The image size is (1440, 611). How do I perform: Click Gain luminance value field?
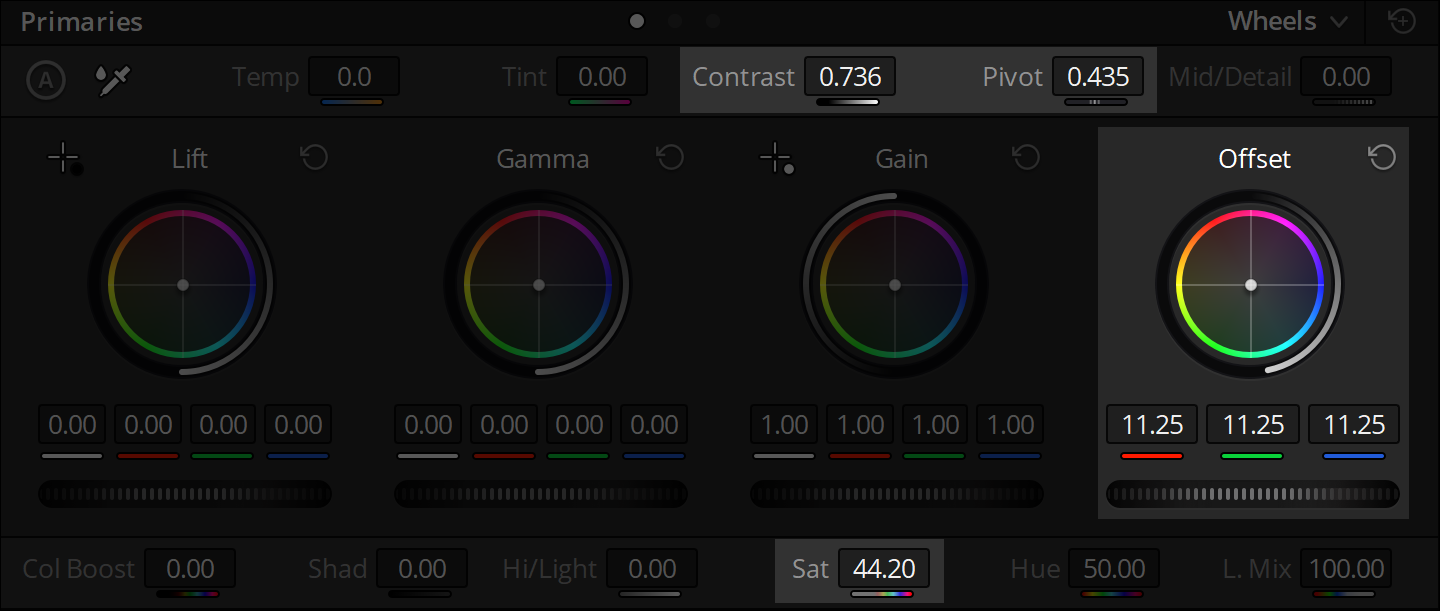click(784, 425)
